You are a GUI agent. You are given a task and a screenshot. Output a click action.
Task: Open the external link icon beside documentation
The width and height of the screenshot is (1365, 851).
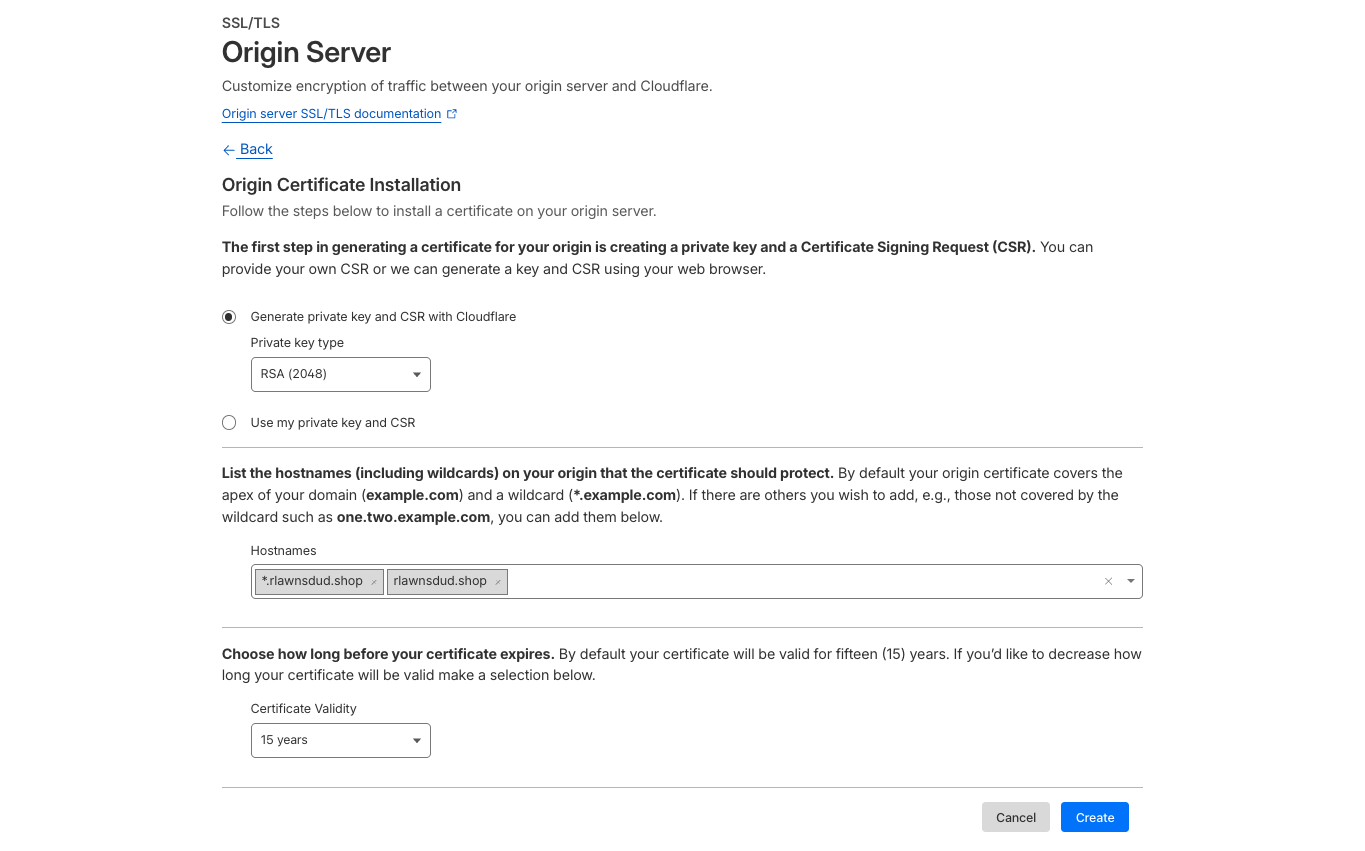click(x=452, y=114)
